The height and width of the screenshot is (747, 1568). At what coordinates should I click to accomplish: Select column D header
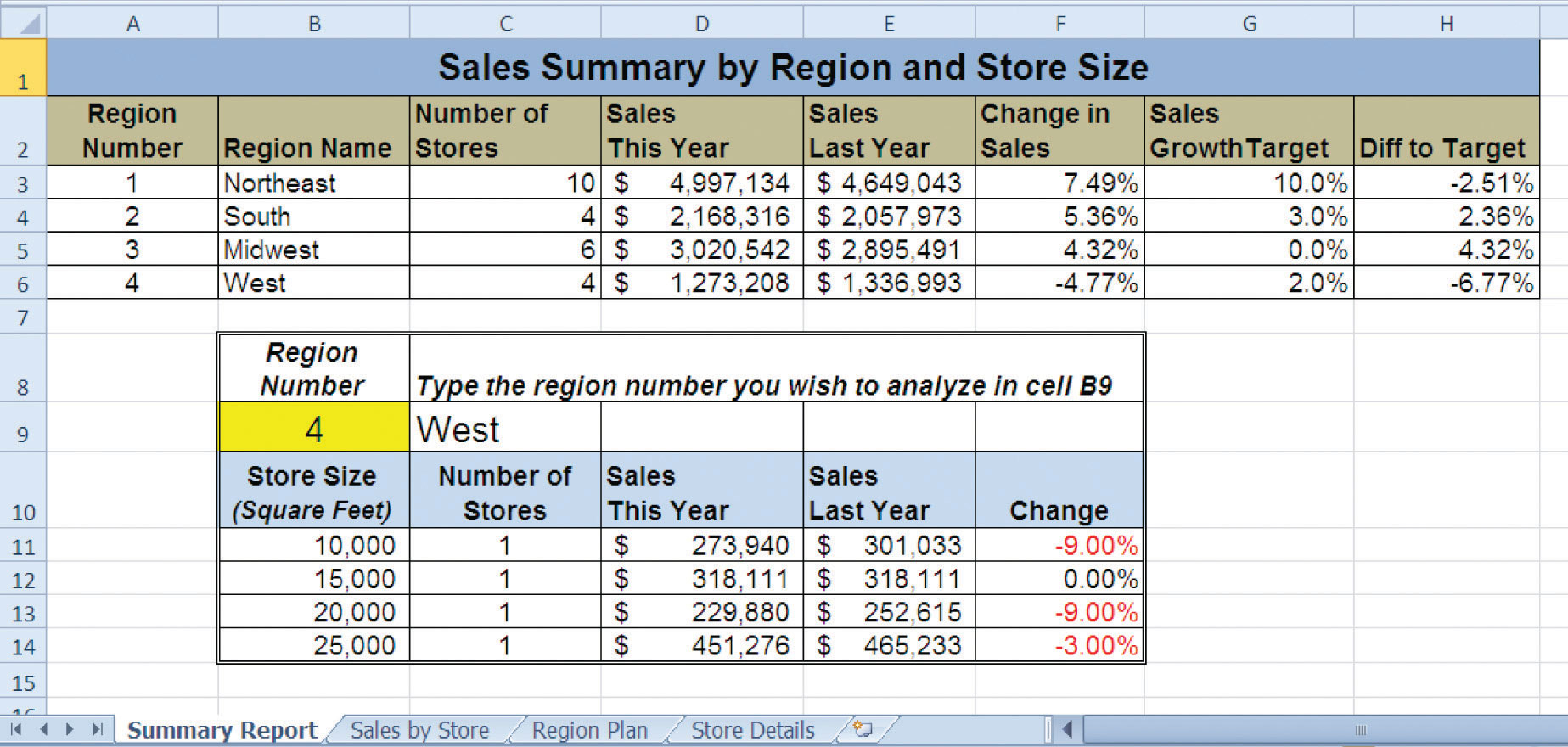click(701, 24)
